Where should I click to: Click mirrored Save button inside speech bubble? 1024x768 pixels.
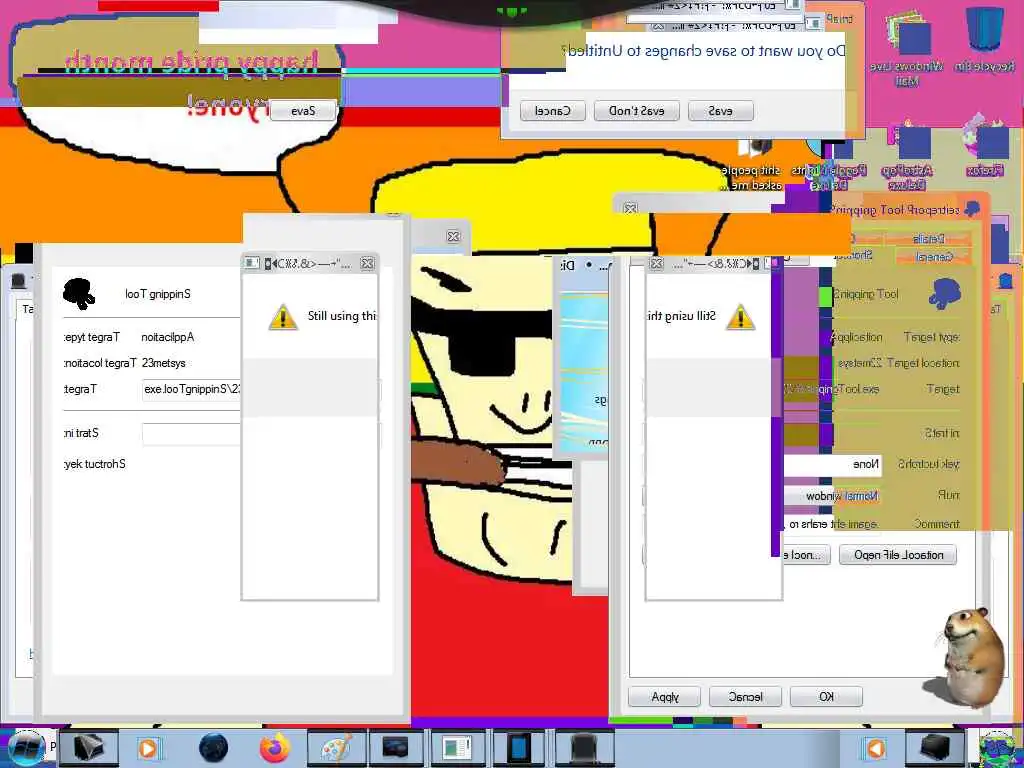coord(303,111)
